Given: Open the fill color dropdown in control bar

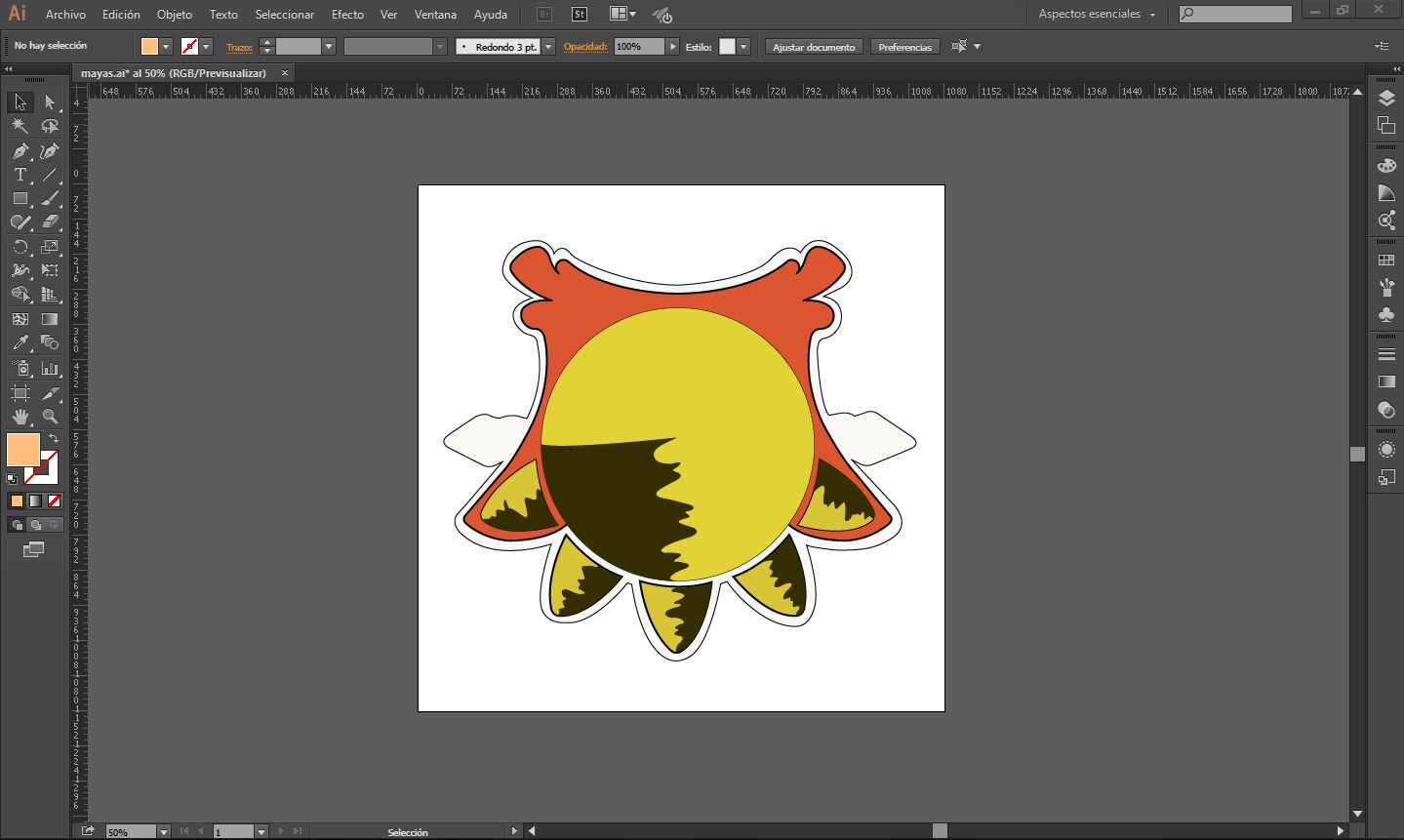Looking at the screenshot, I should point(167,47).
